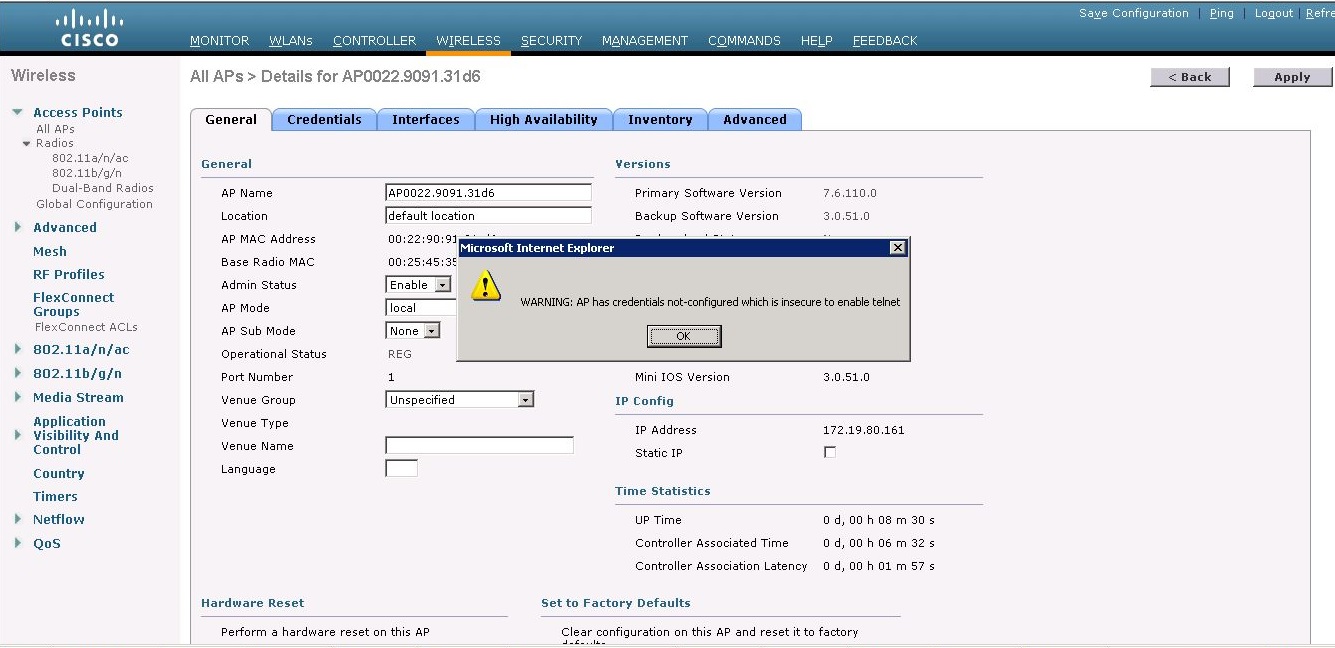Expand the Media Stream section
The height and width of the screenshot is (648, 1335).
(x=17, y=397)
